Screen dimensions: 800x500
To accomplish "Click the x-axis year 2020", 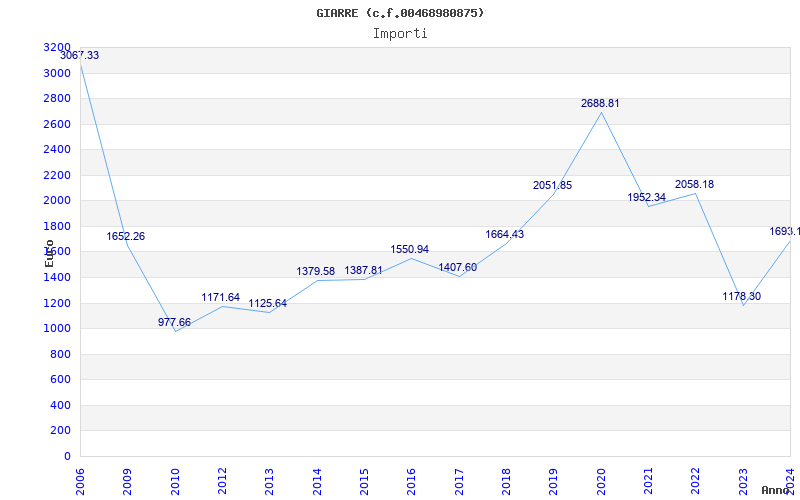I will [x=601, y=482].
